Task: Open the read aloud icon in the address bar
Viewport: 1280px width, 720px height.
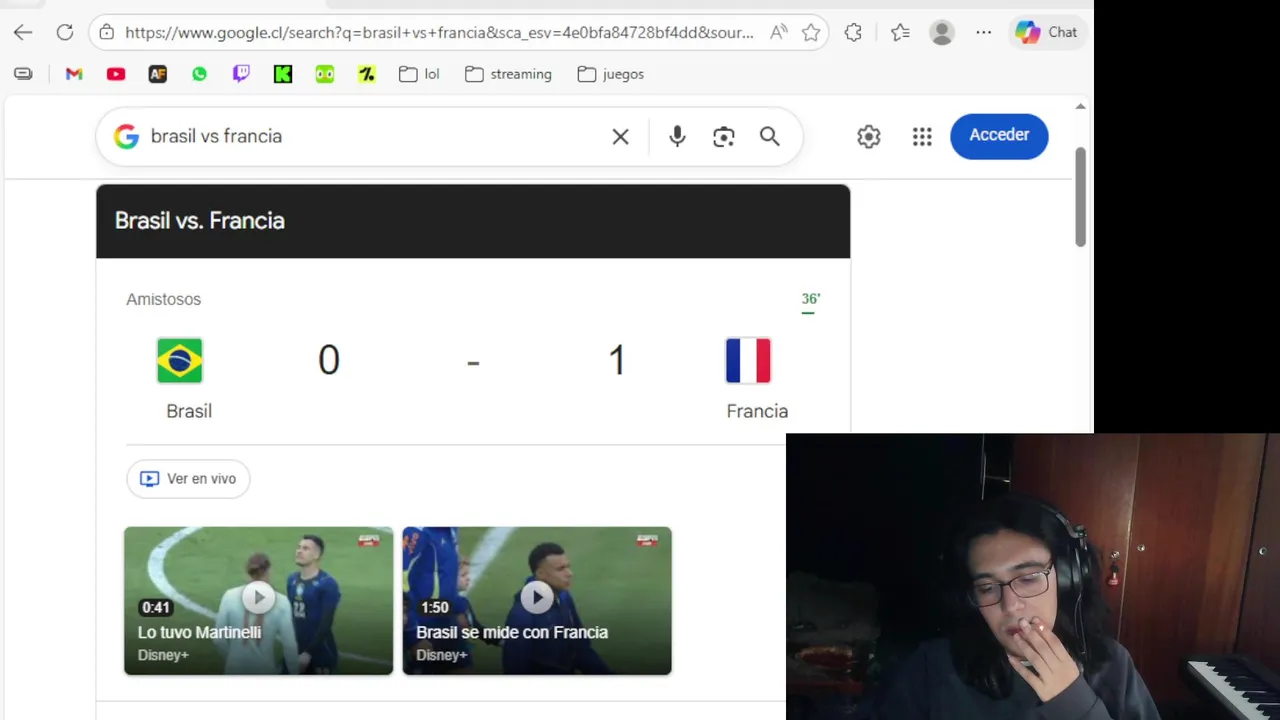Action: point(778,32)
